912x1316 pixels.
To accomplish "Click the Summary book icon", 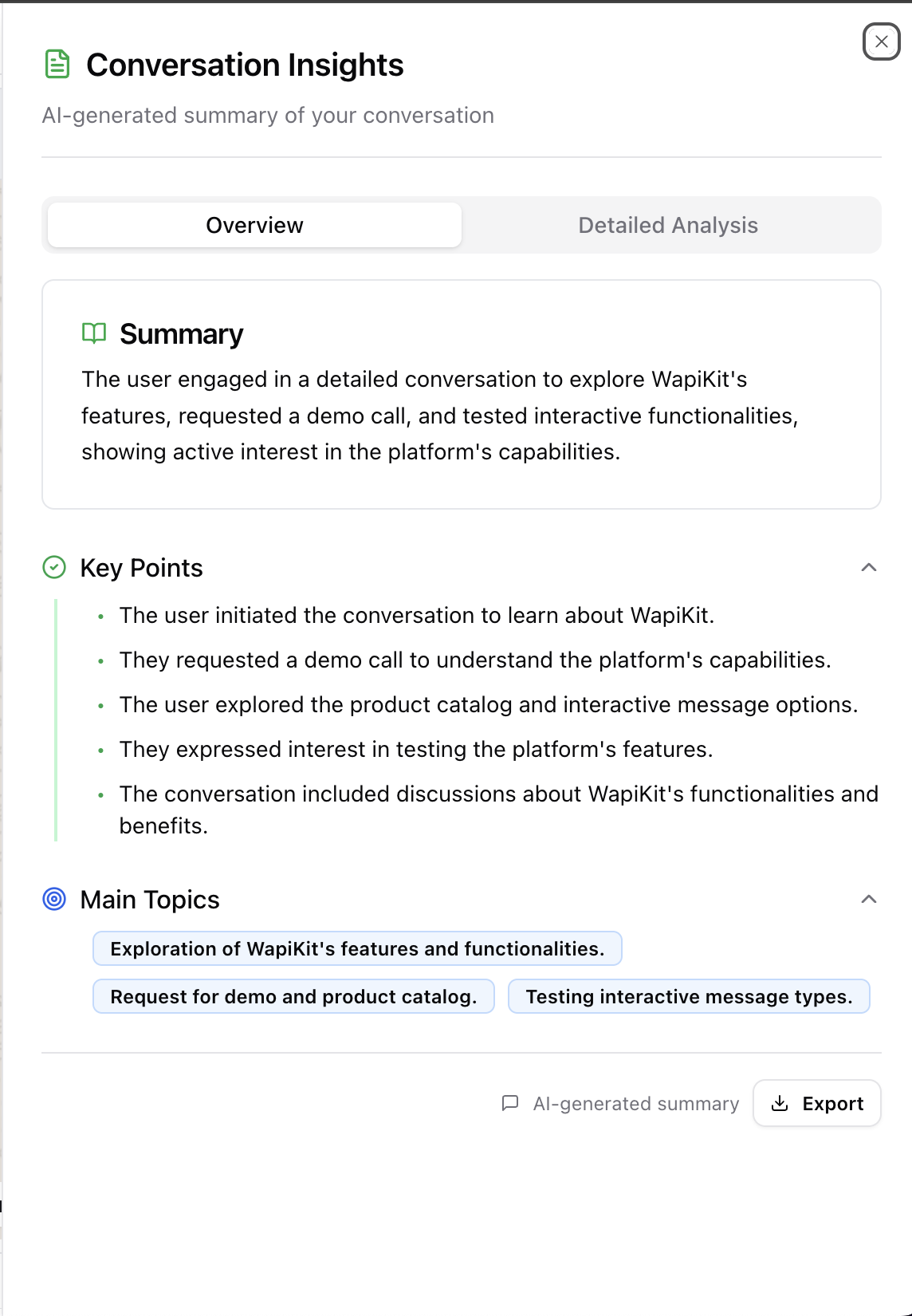I will 94,333.
